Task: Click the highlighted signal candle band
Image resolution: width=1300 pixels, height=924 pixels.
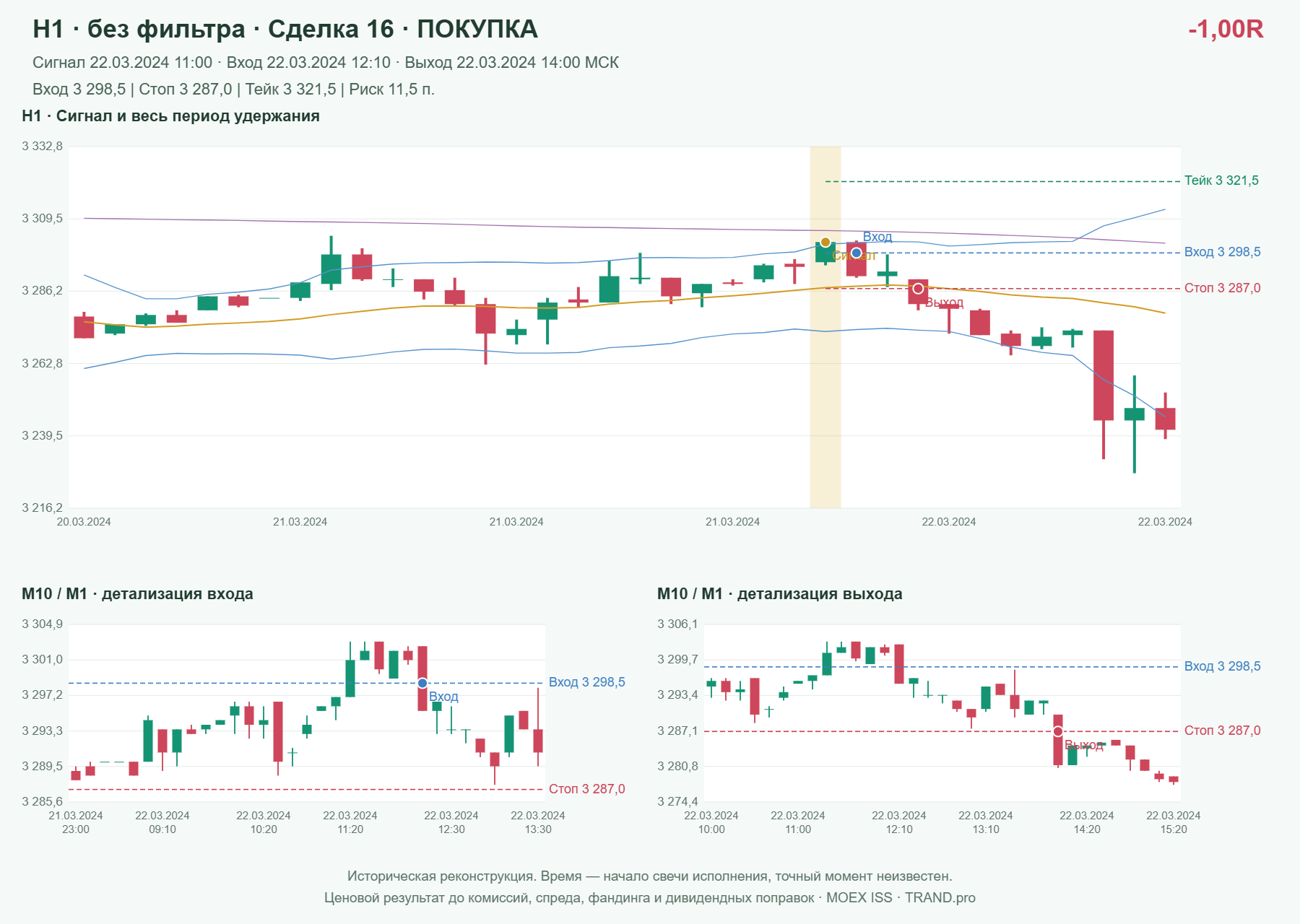Action: point(825,327)
